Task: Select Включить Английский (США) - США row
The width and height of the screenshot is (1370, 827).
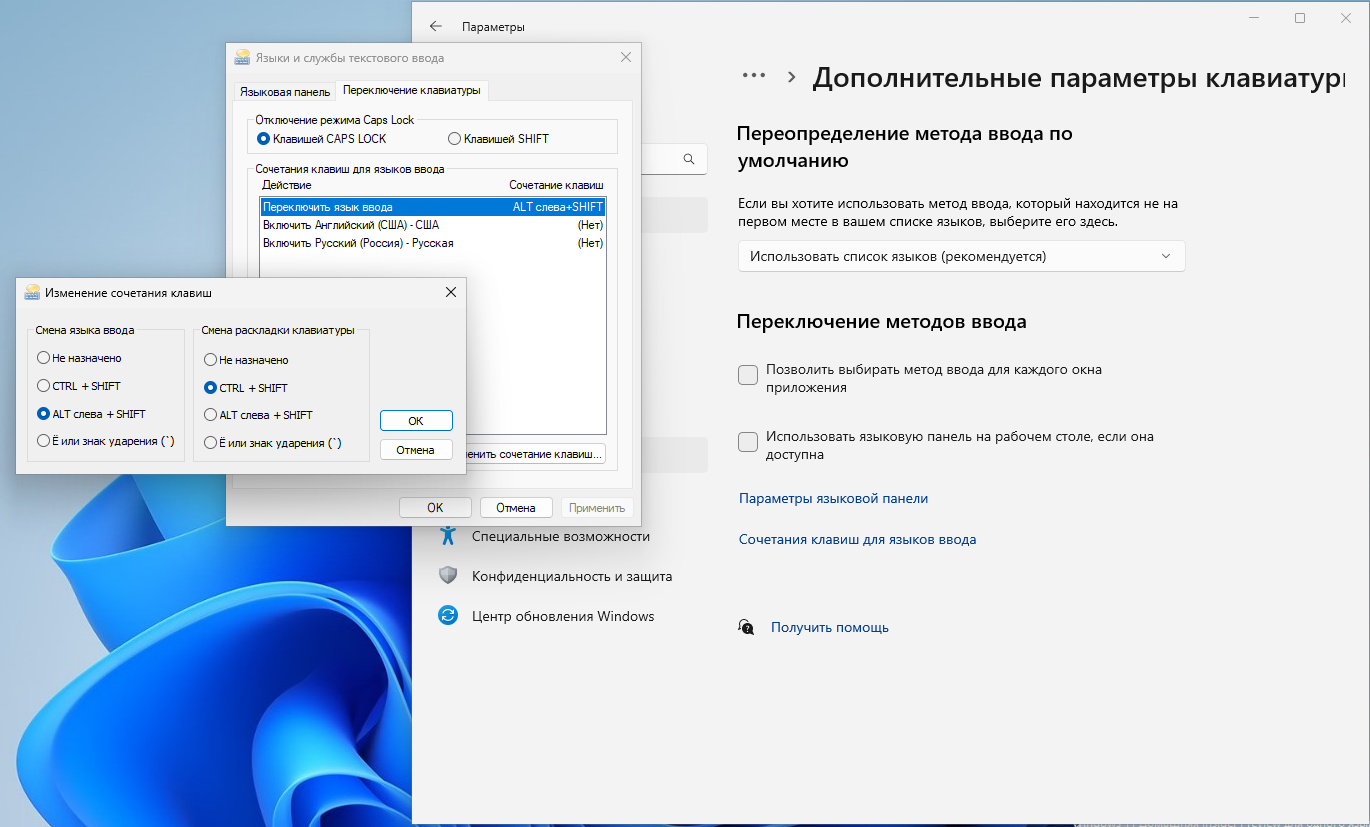Action: click(x=432, y=225)
